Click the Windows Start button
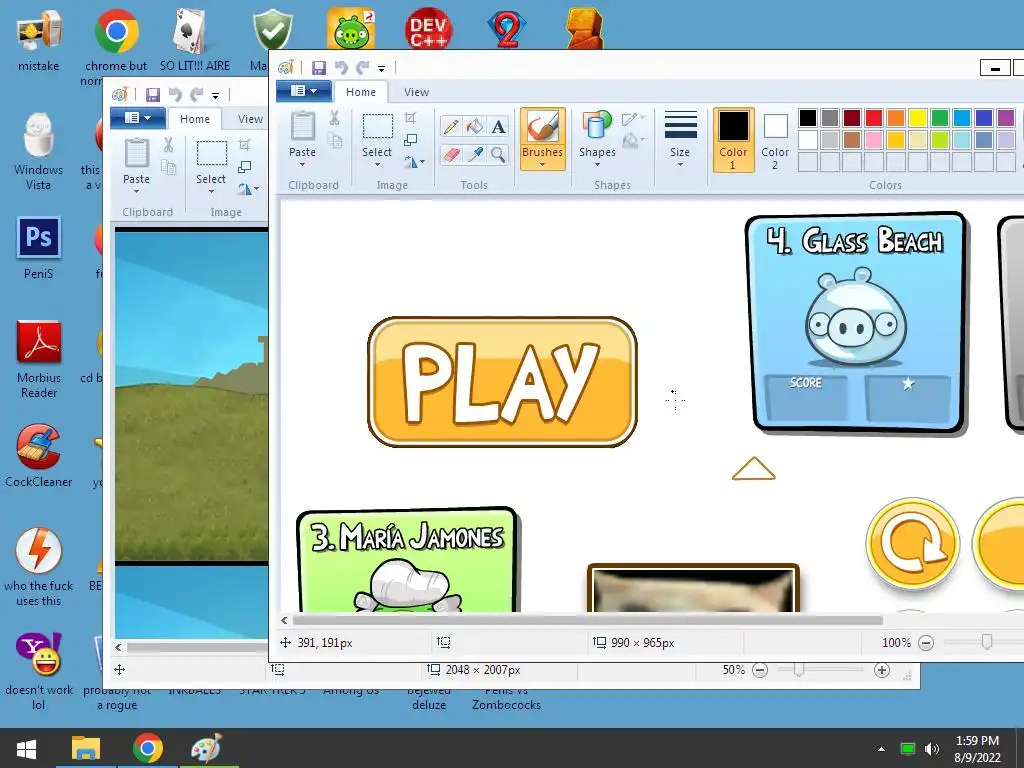The width and height of the screenshot is (1024, 768). click(27, 748)
